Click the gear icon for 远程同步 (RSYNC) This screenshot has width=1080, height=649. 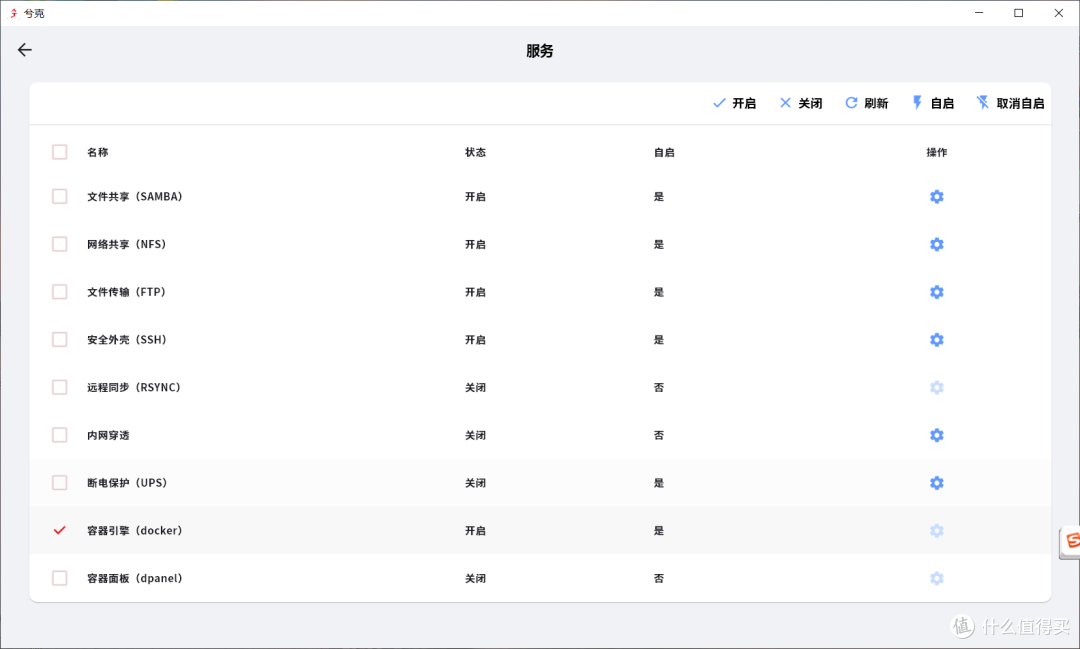point(936,388)
